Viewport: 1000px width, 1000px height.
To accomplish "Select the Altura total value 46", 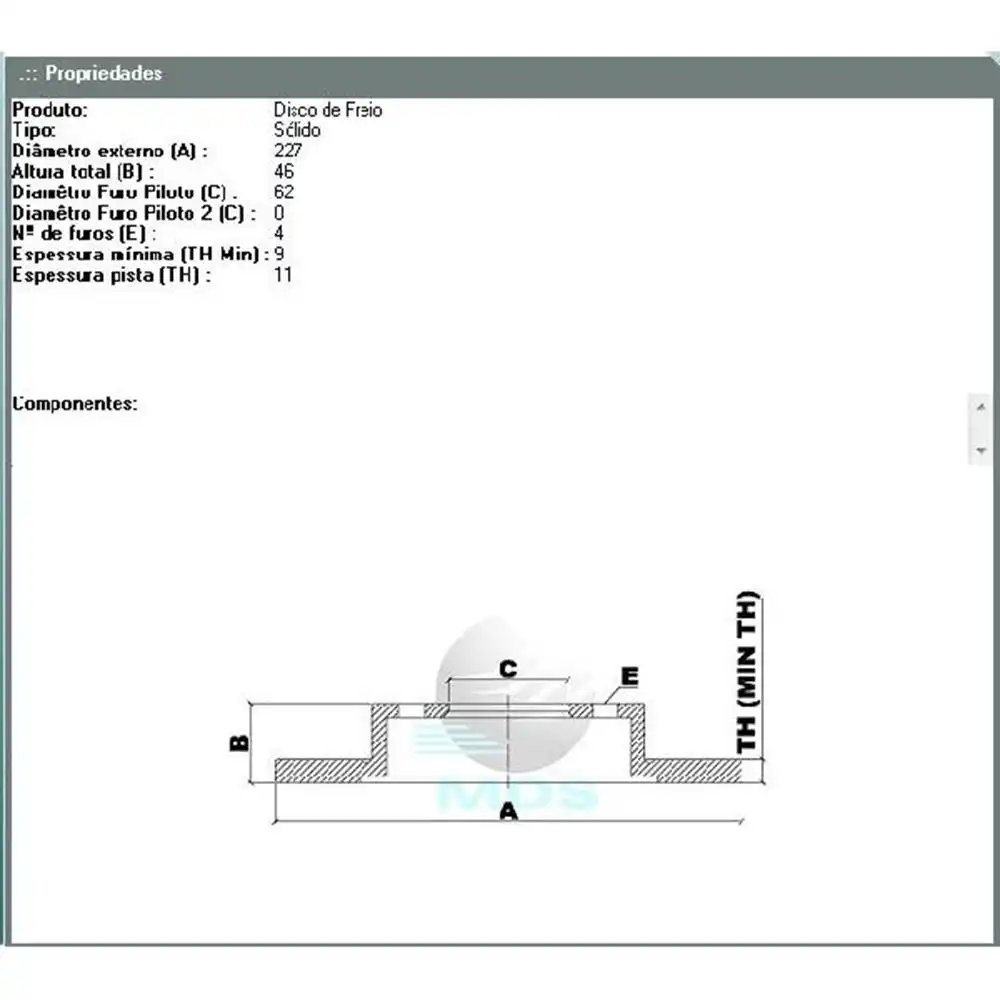I will click(283, 172).
